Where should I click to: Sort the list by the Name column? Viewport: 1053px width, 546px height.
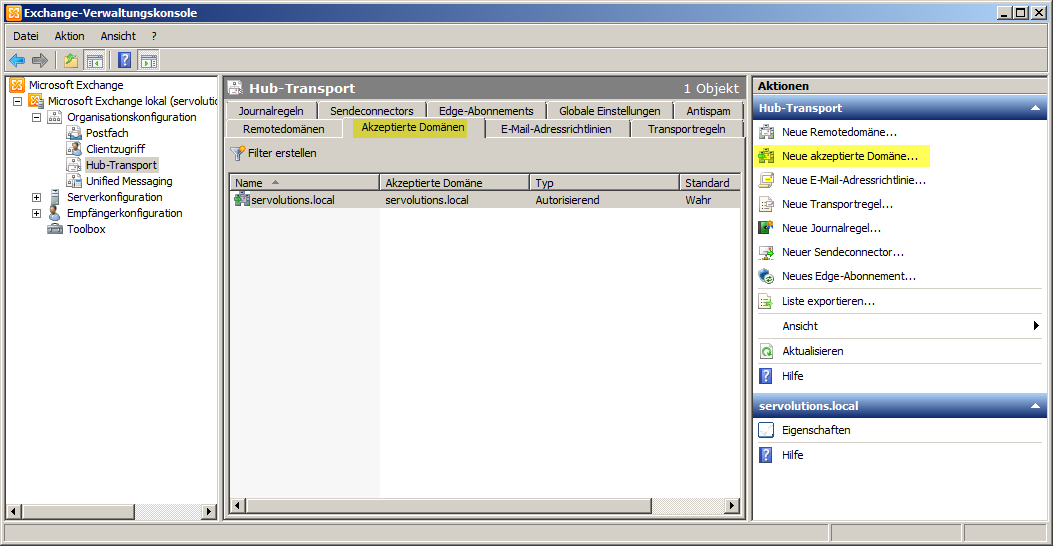coord(304,183)
